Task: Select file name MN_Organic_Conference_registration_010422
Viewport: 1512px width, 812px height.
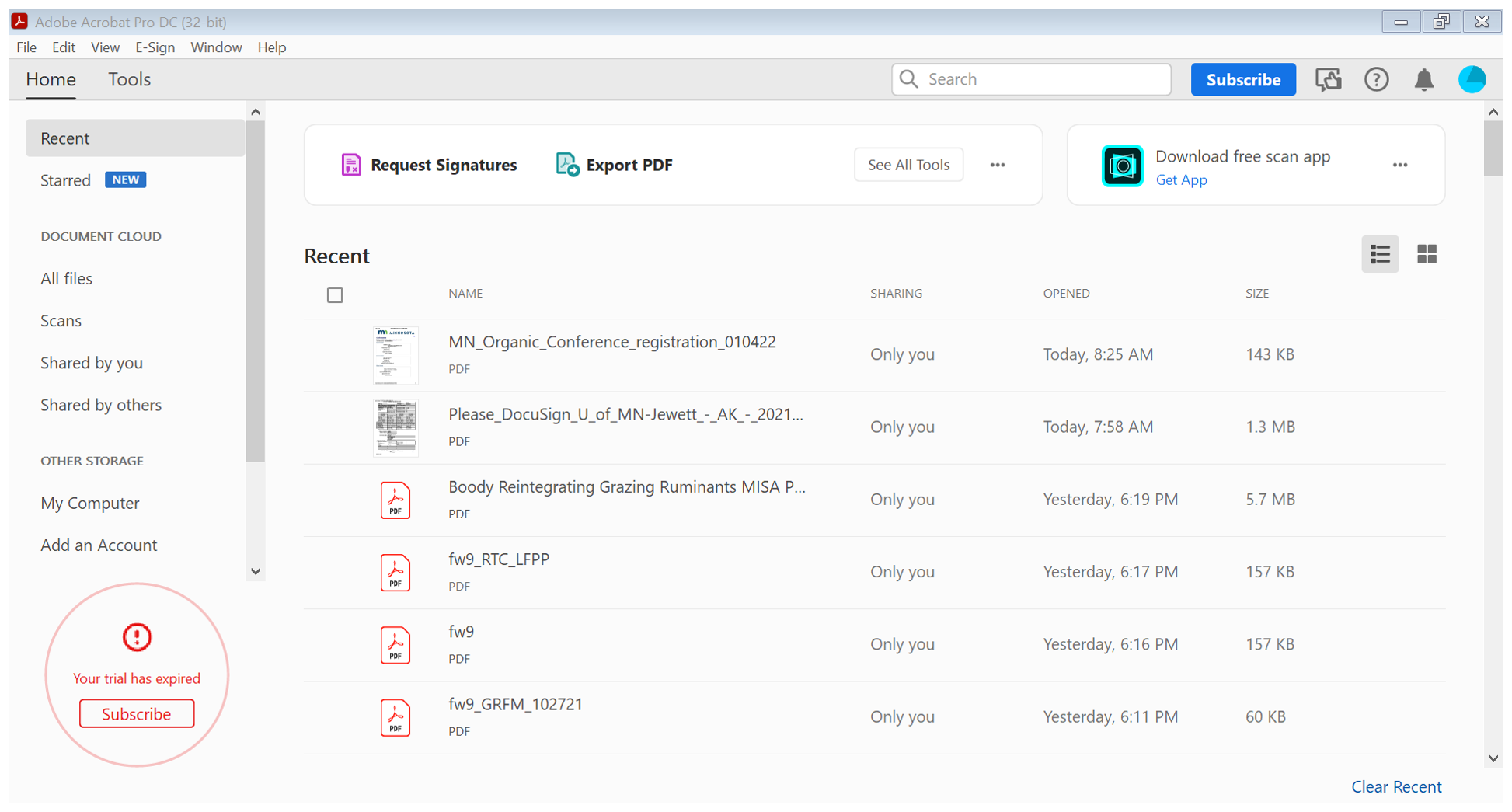Action: (612, 342)
